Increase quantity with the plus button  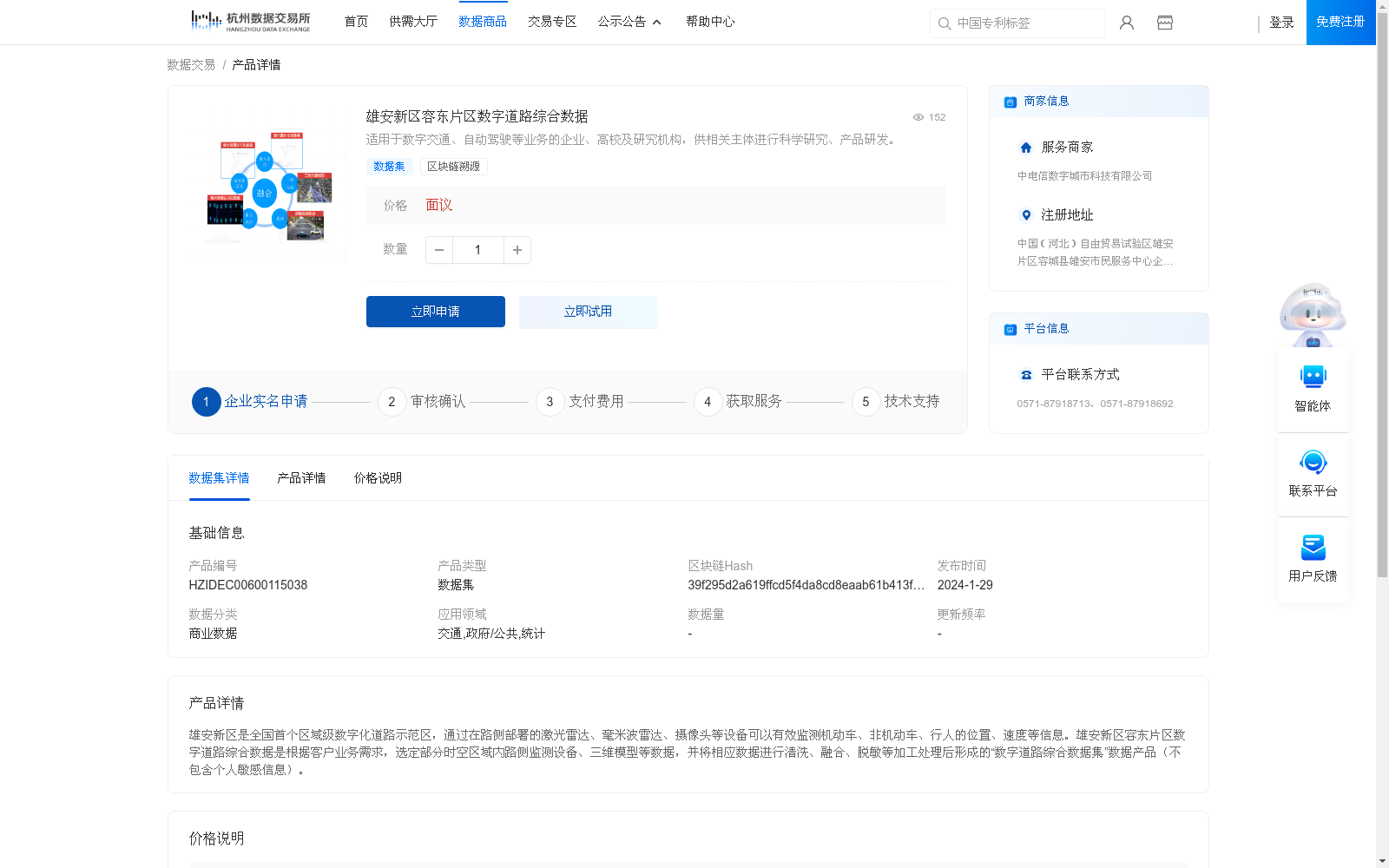tap(517, 250)
